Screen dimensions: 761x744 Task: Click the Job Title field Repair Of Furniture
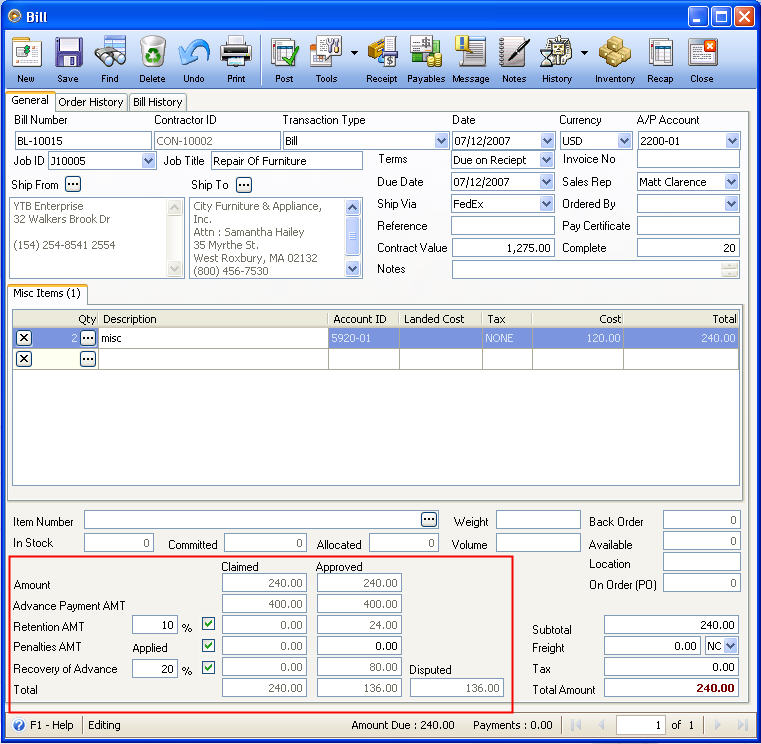point(287,161)
